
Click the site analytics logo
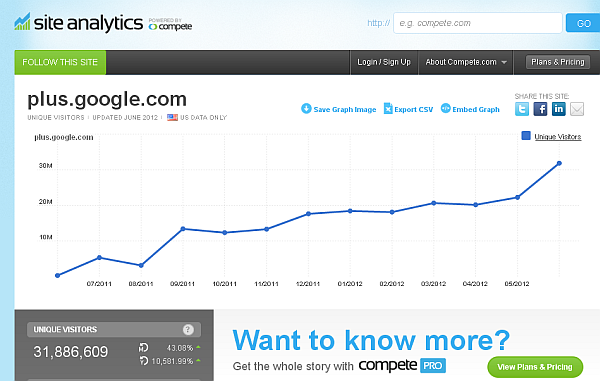tap(78, 23)
